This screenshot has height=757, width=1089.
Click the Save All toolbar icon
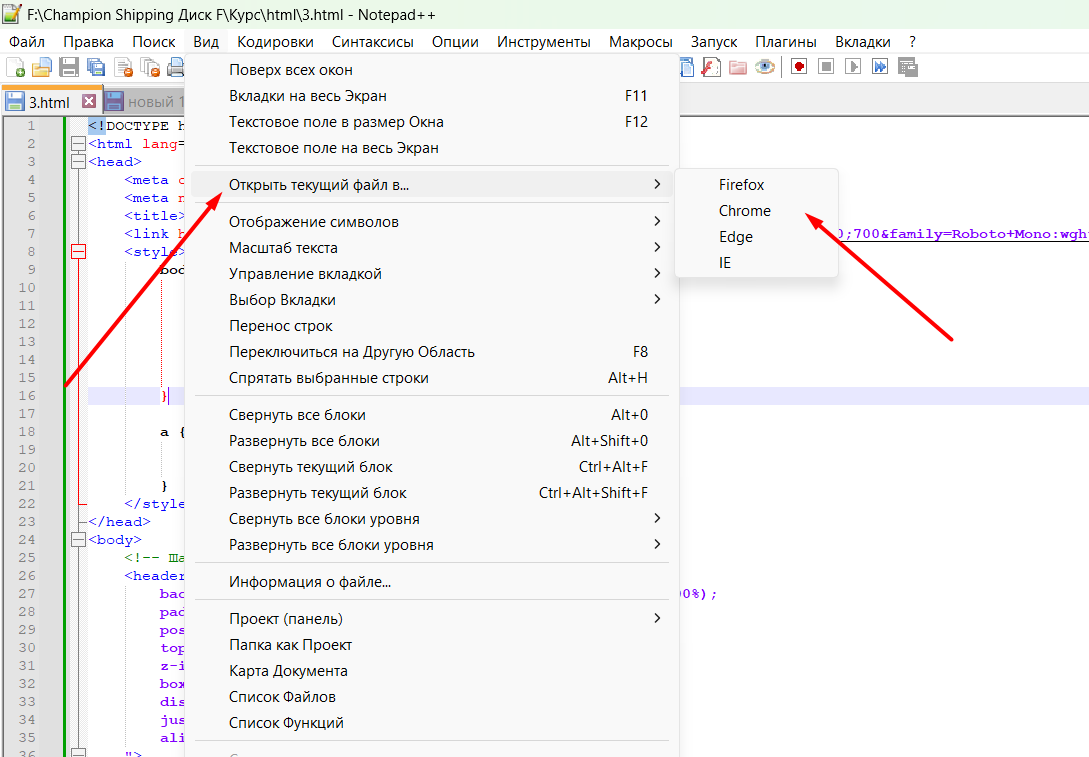click(96, 67)
